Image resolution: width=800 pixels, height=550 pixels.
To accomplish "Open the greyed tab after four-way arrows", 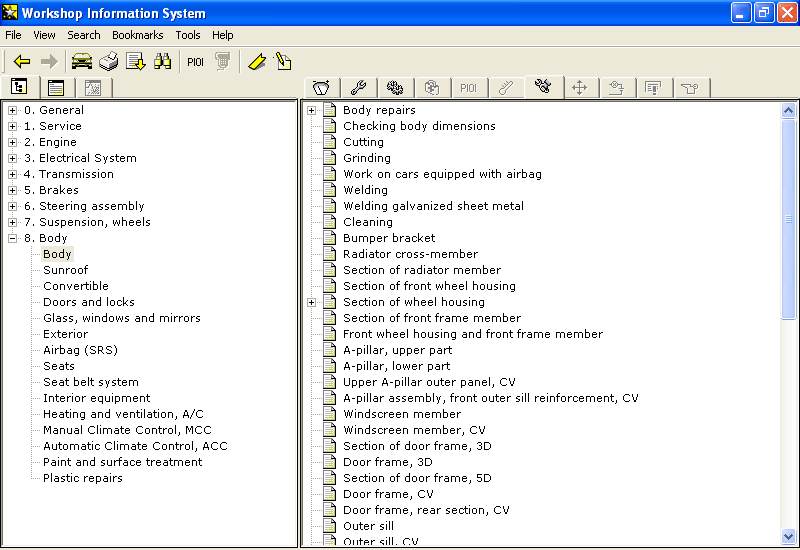I will pos(617,88).
